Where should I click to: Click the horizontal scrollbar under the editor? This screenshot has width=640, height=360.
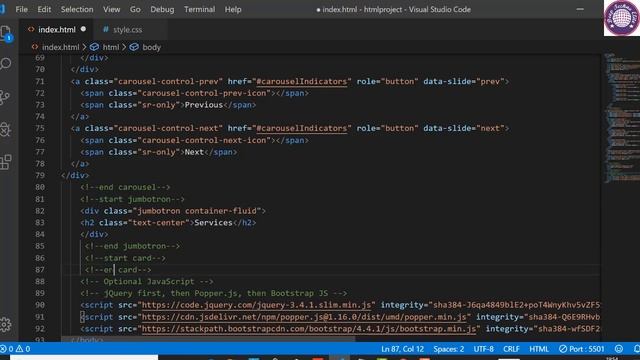coord(208,339)
